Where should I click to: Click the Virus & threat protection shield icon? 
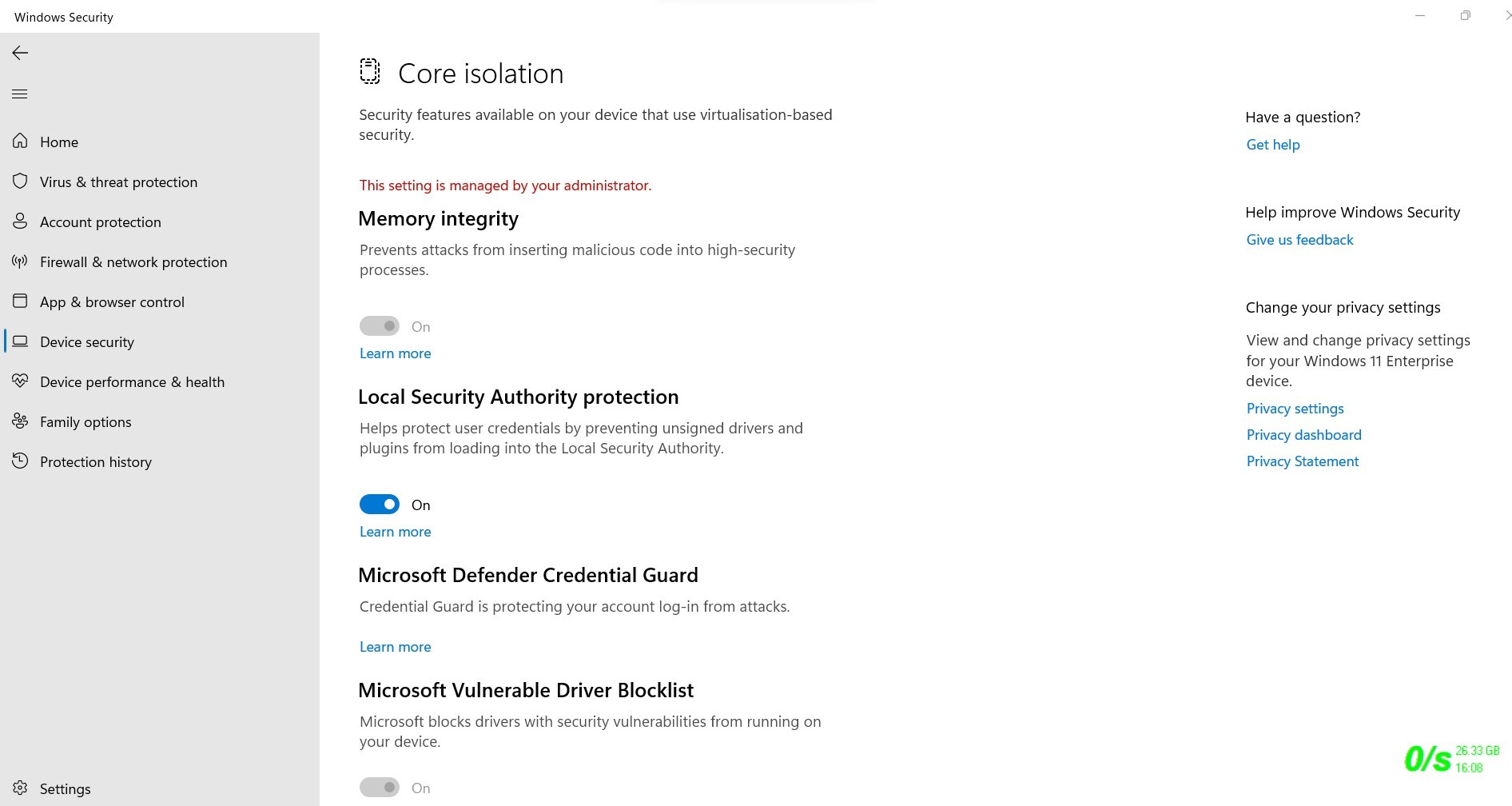click(20, 182)
